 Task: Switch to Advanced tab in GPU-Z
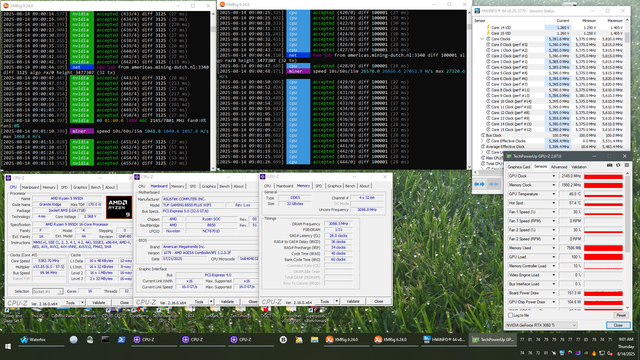tap(559, 167)
